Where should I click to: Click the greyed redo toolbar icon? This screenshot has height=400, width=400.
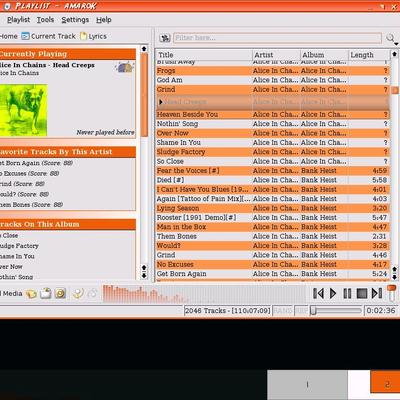coord(92,294)
